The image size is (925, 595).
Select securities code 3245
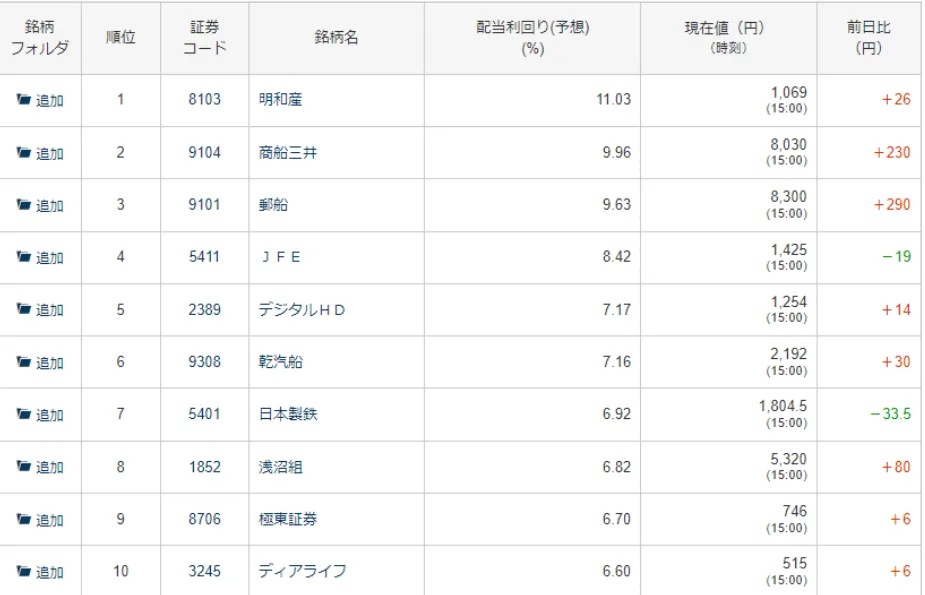[205, 571]
